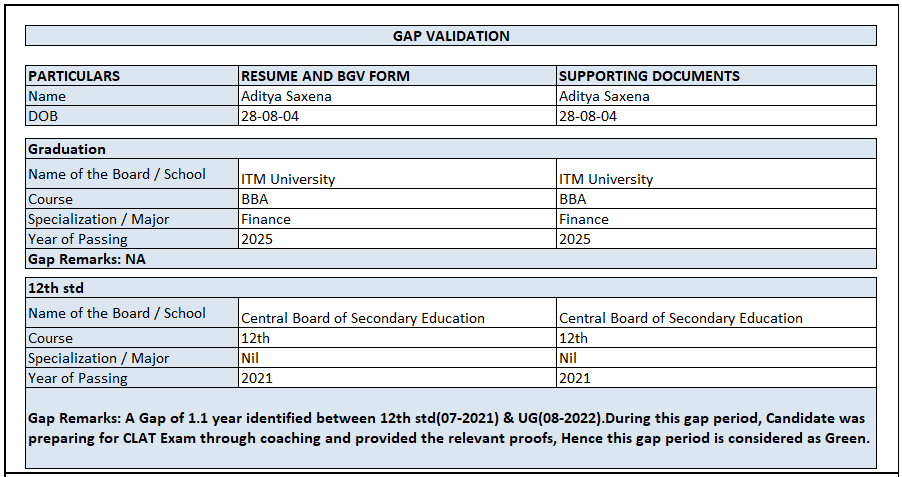Select red Nil cell in Resume and BGV column

coord(251,358)
